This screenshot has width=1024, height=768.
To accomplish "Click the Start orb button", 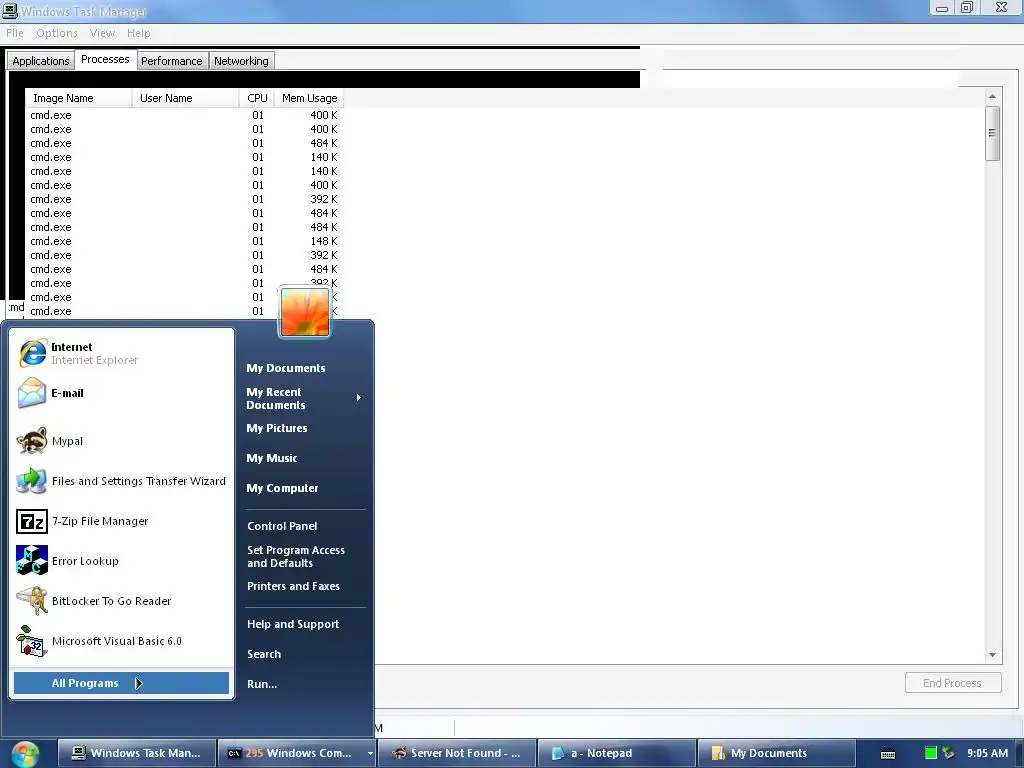I will click(25, 754).
